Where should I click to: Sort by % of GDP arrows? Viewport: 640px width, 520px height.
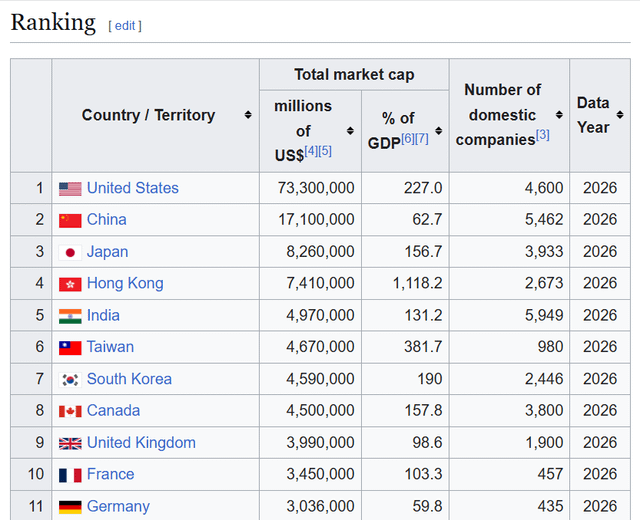tap(438, 131)
